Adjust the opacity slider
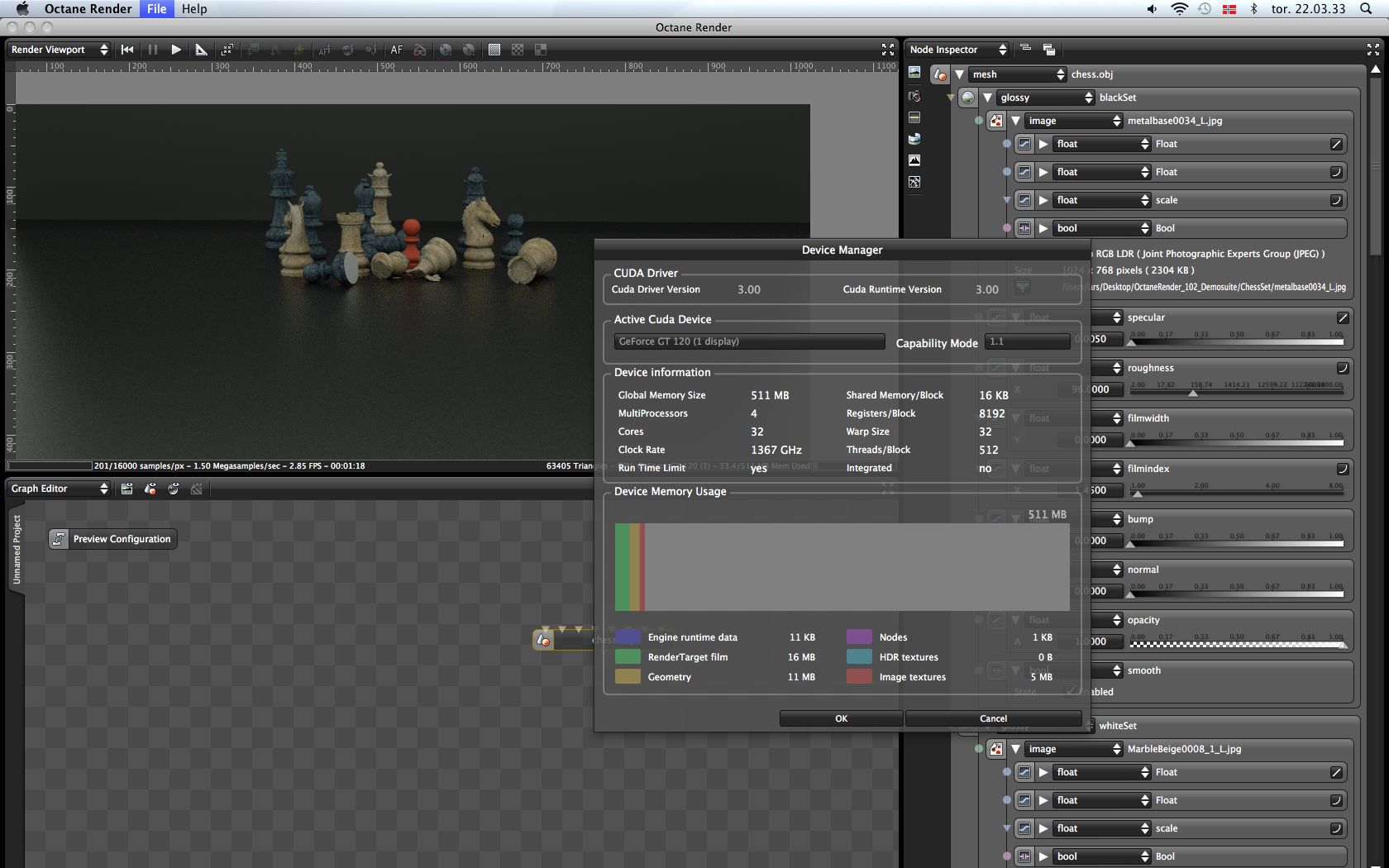Screen dimensions: 1389x868 pos(1236,641)
